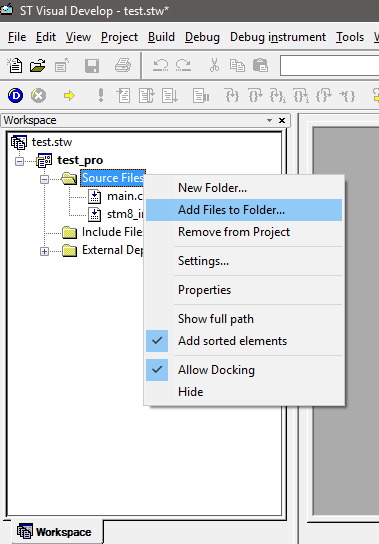Start debugging with the blue D icon
379x544 pixels.
(x=15, y=95)
